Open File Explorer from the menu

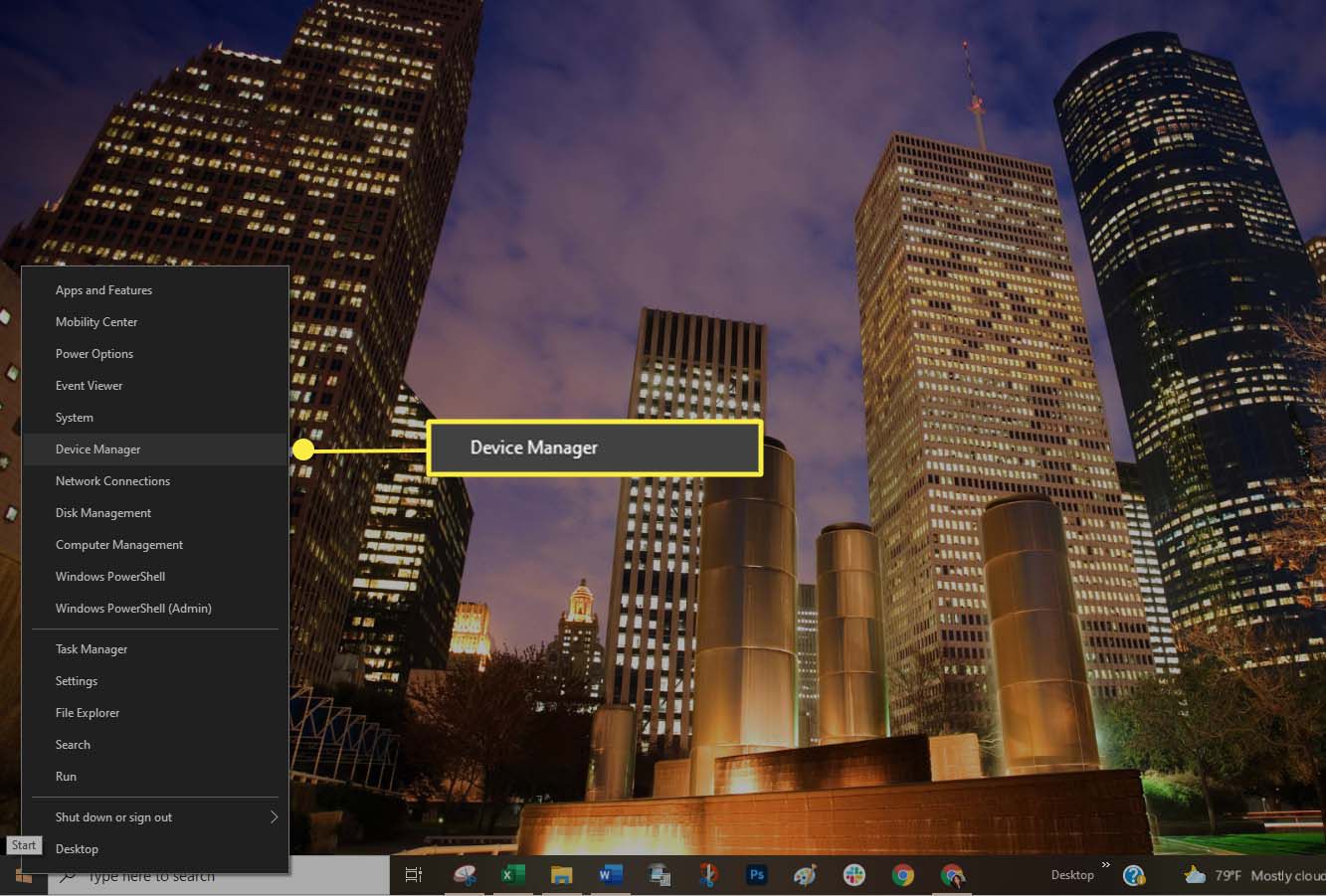155,713
